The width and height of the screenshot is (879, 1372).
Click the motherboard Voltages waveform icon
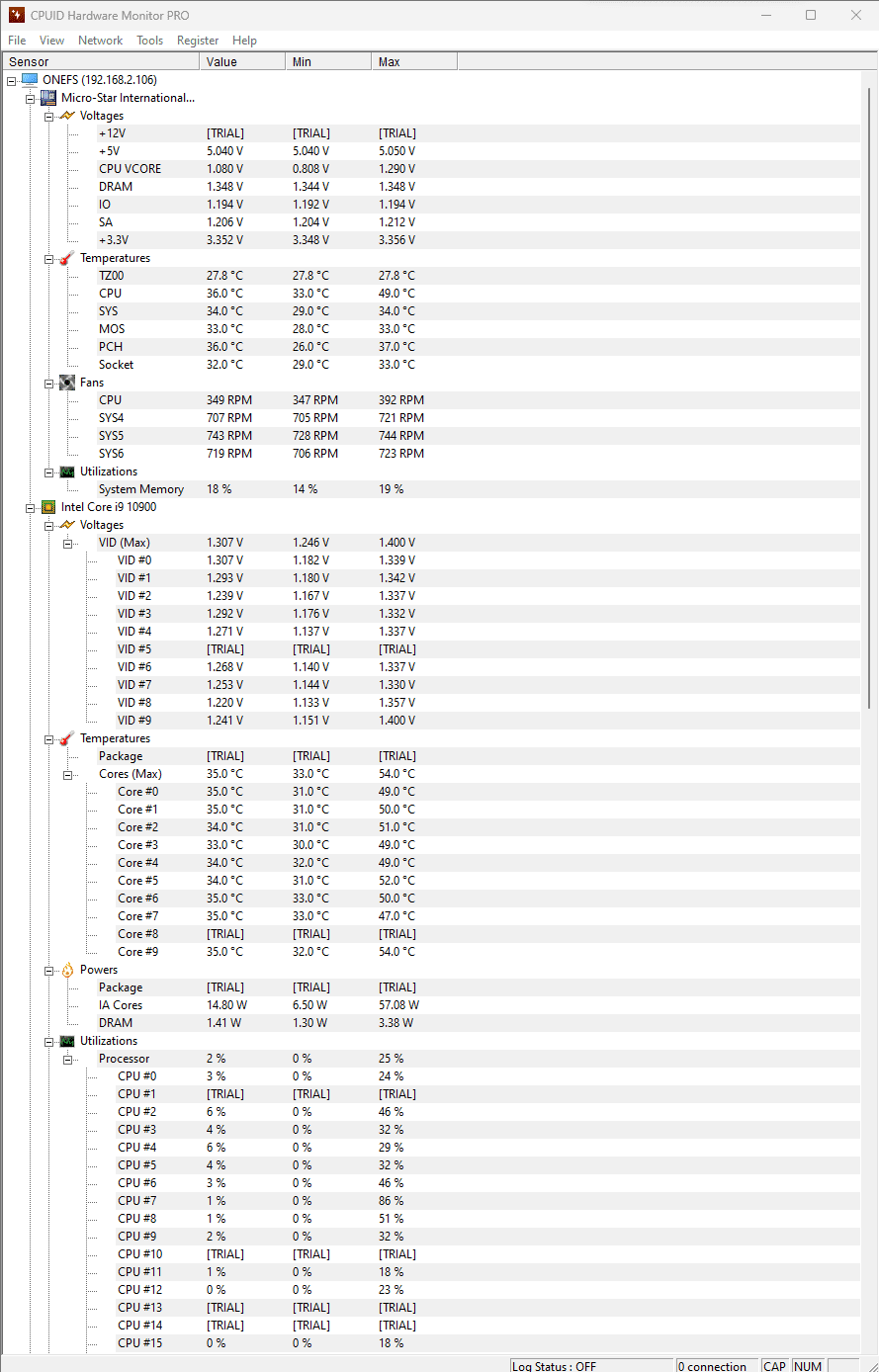click(x=67, y=116)
